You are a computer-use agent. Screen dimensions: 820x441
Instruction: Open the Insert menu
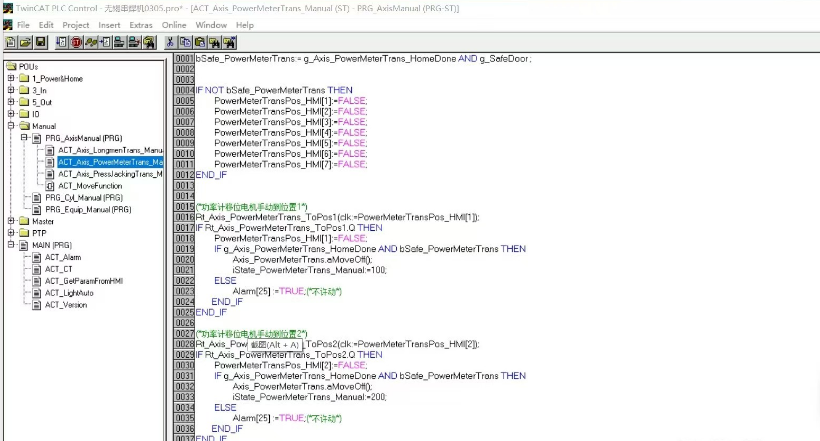[109, 25]
